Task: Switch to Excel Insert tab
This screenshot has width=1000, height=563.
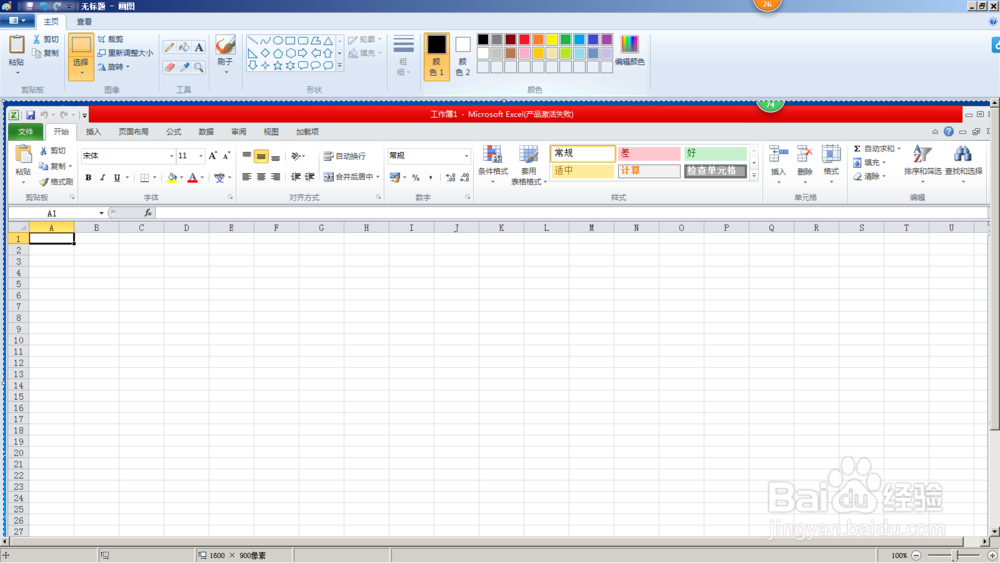Action: (x=93, y=132)
